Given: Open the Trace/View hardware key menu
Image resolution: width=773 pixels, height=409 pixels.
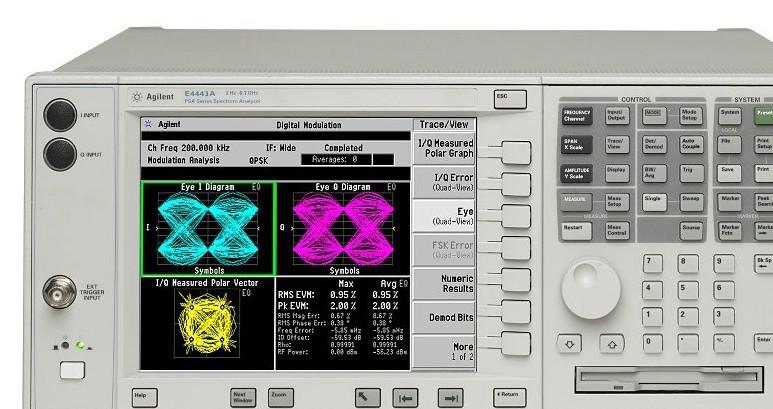Looking at the screenshot, I should tap(615, 145).
